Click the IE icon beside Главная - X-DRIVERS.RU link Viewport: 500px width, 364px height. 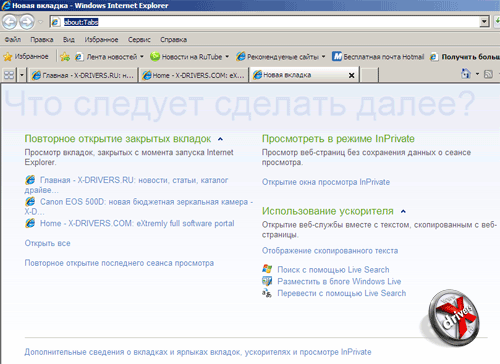pos(30,180)
